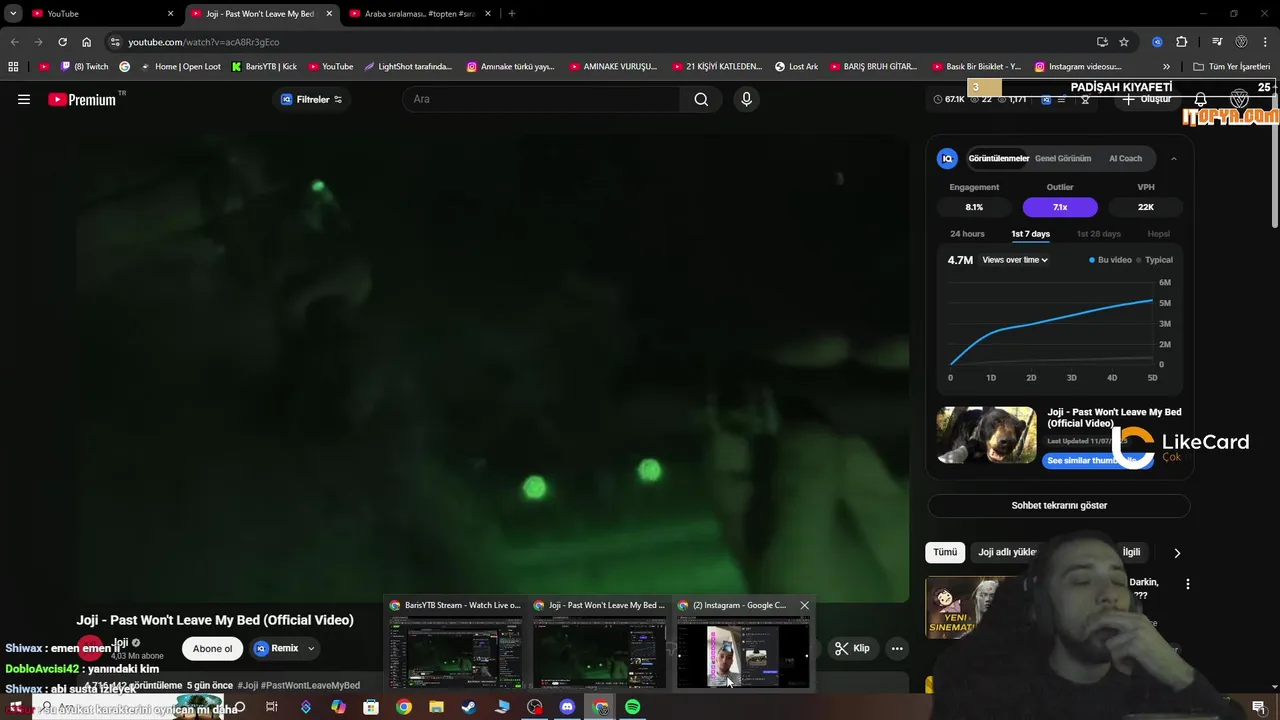Image resolution: width=1280 pixels, height=720 pixels.
Task: Switch to the Araba sıralaması browser tab
Action: click(x=420, y=14)
